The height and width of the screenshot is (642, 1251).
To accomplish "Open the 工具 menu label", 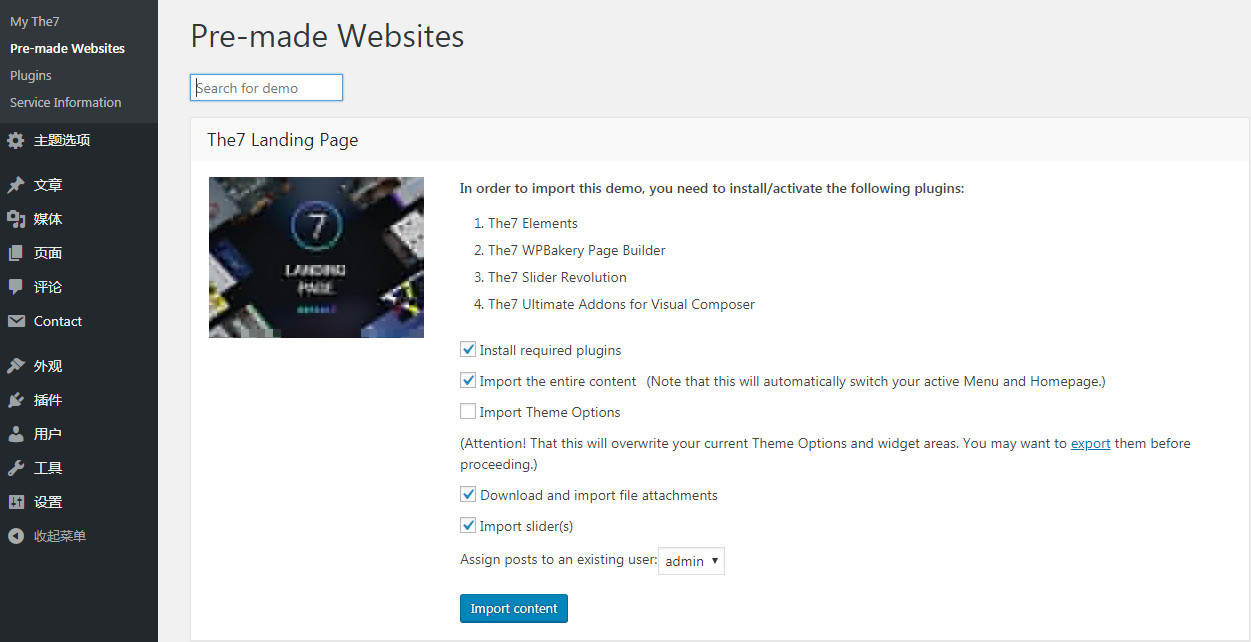I will (48, 468).
